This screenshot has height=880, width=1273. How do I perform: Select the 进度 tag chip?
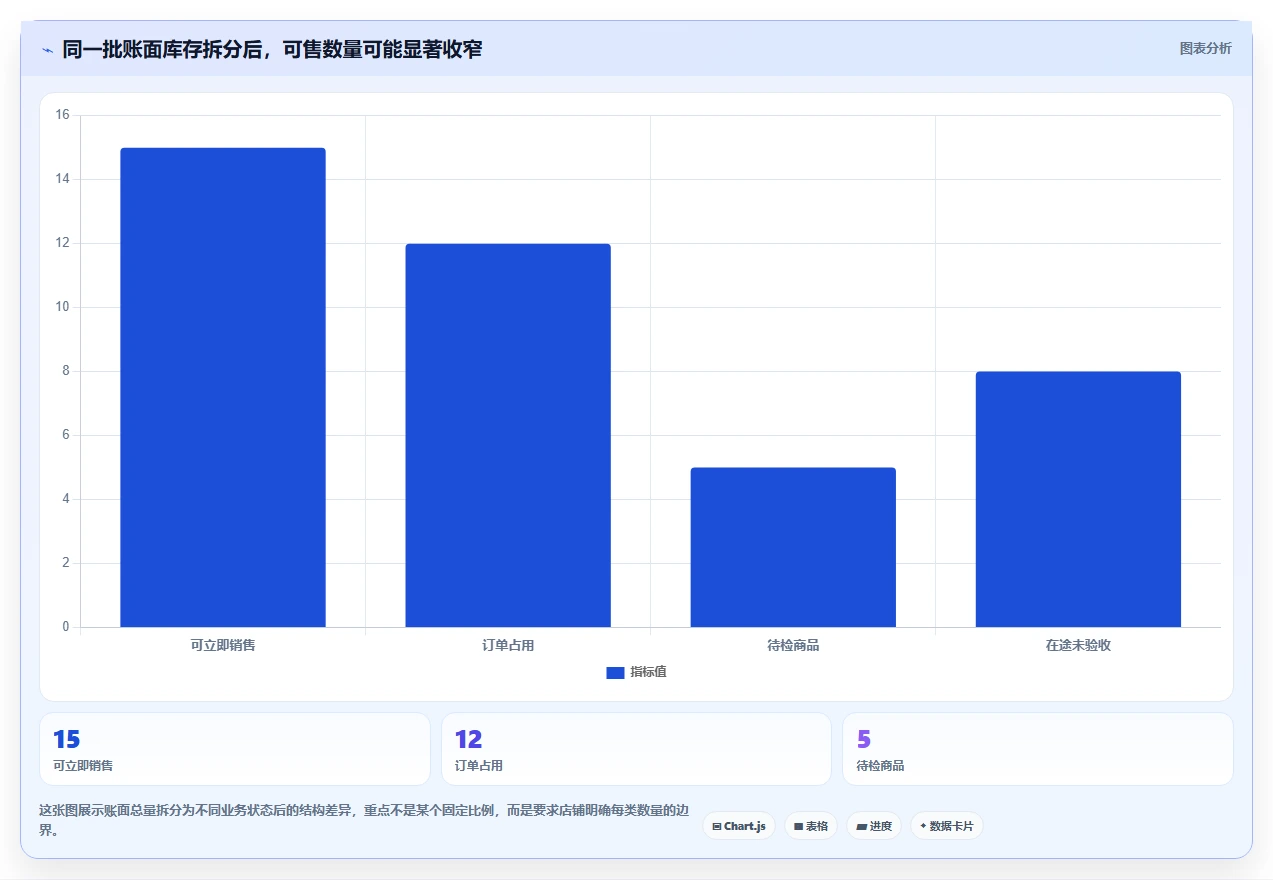point(874,826)
